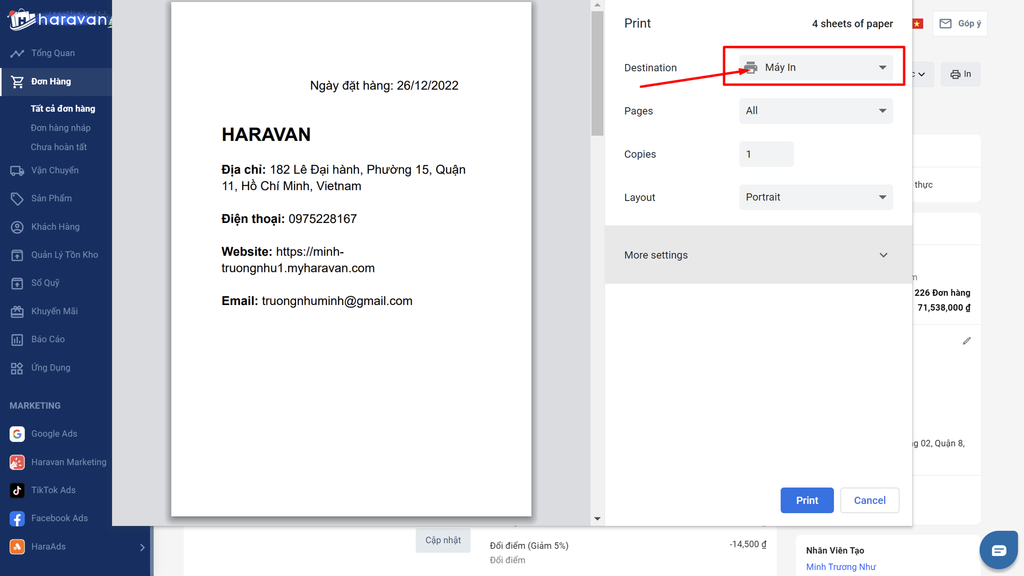Image resolution: width=1024 pixels, height=576 pixels.
Task: Click the phone number 0975228167
Action: (x=323, y=219)
